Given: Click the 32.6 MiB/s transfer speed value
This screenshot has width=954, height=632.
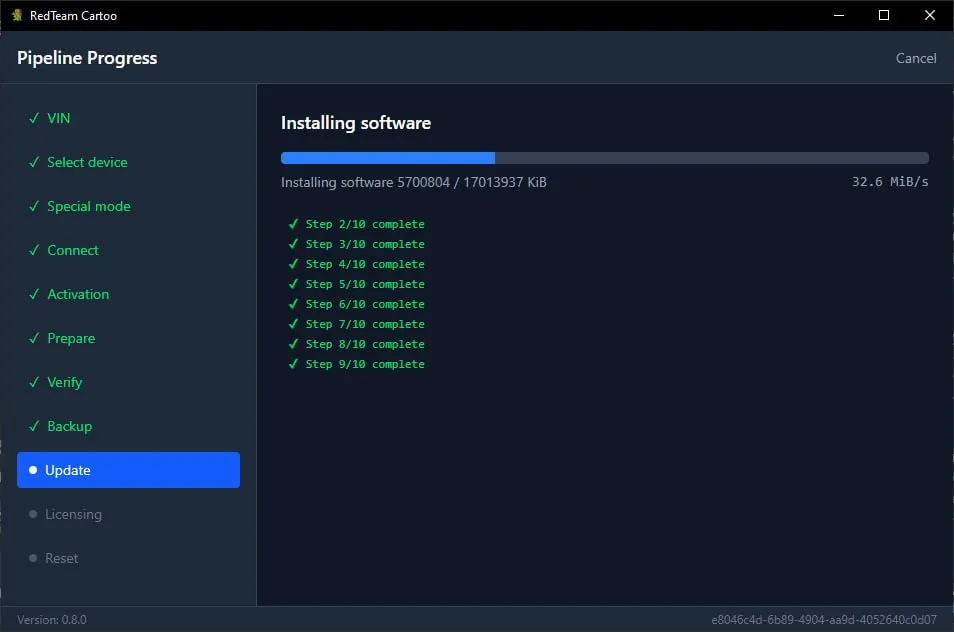Looking at the screenshot, I should coord(890,182).
